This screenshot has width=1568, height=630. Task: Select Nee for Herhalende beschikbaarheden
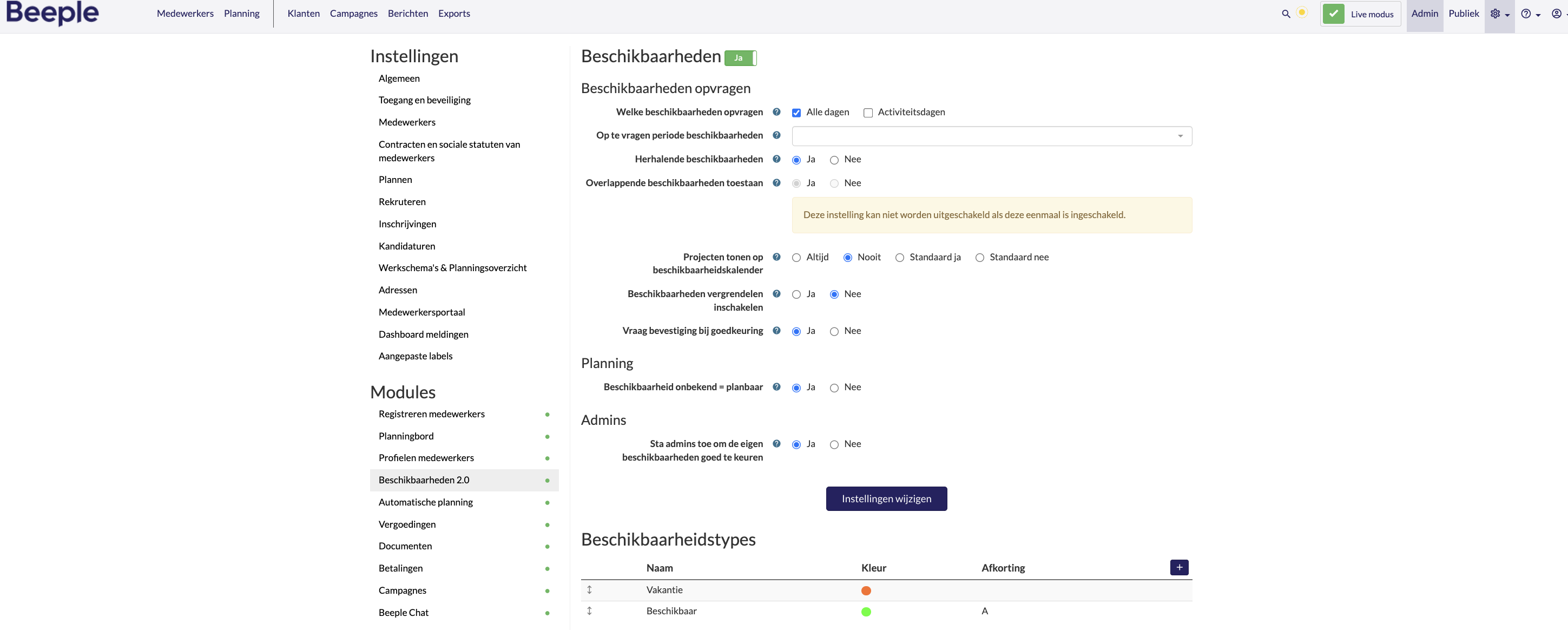click(x=834, y=160)
